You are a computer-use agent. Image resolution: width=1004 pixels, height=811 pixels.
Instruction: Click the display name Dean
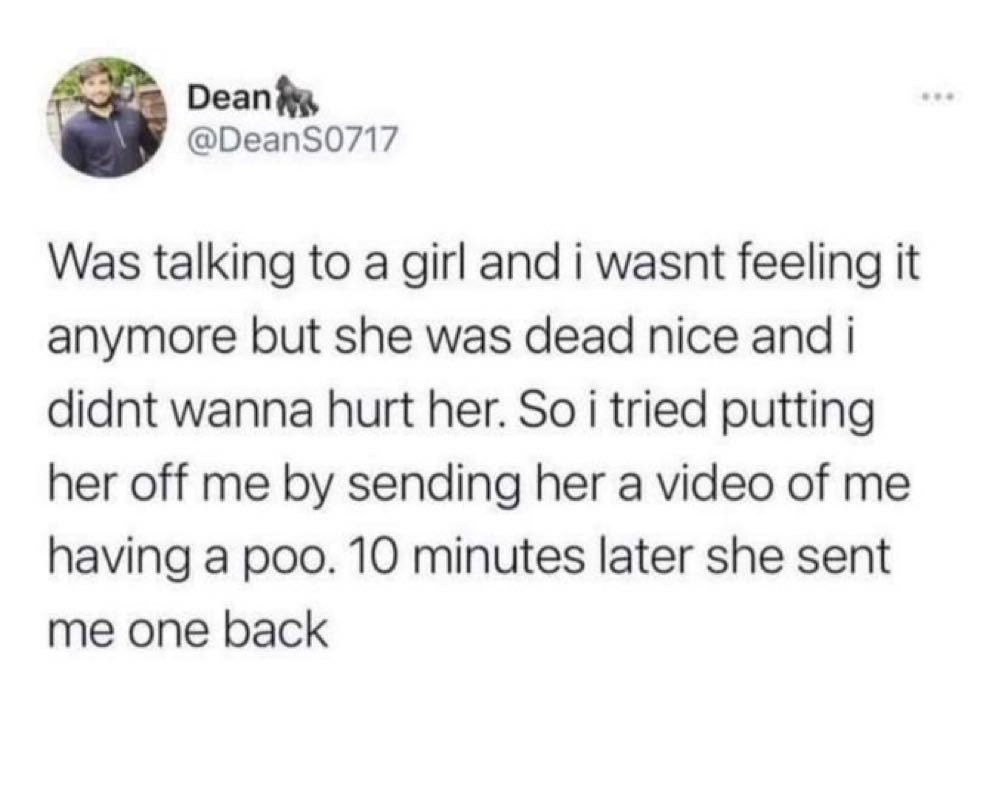point(227,98)
